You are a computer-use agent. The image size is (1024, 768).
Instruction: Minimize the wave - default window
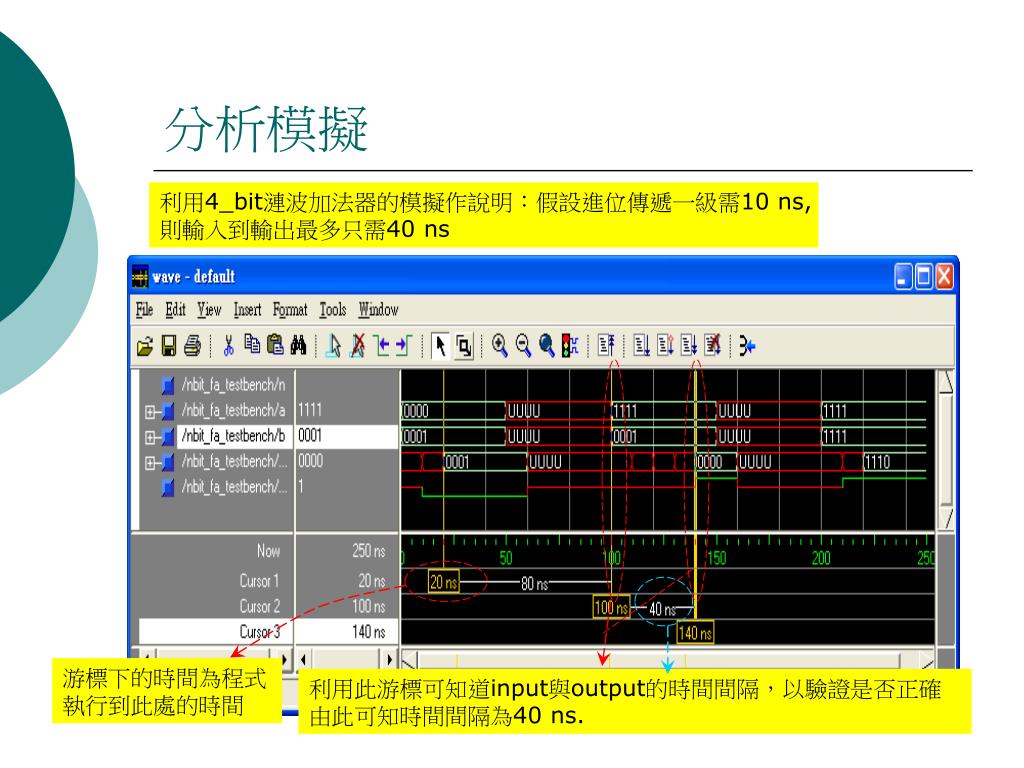(903, 277)
